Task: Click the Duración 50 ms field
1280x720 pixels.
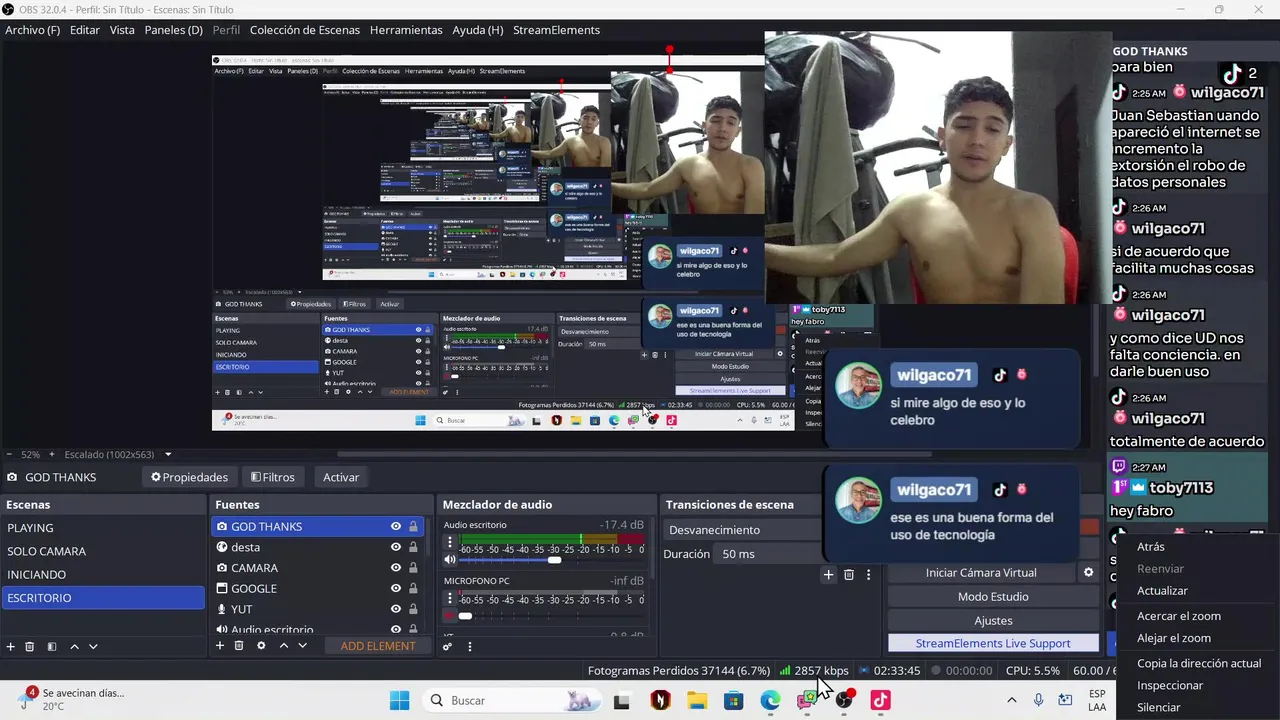Action: tap(767, 554)
